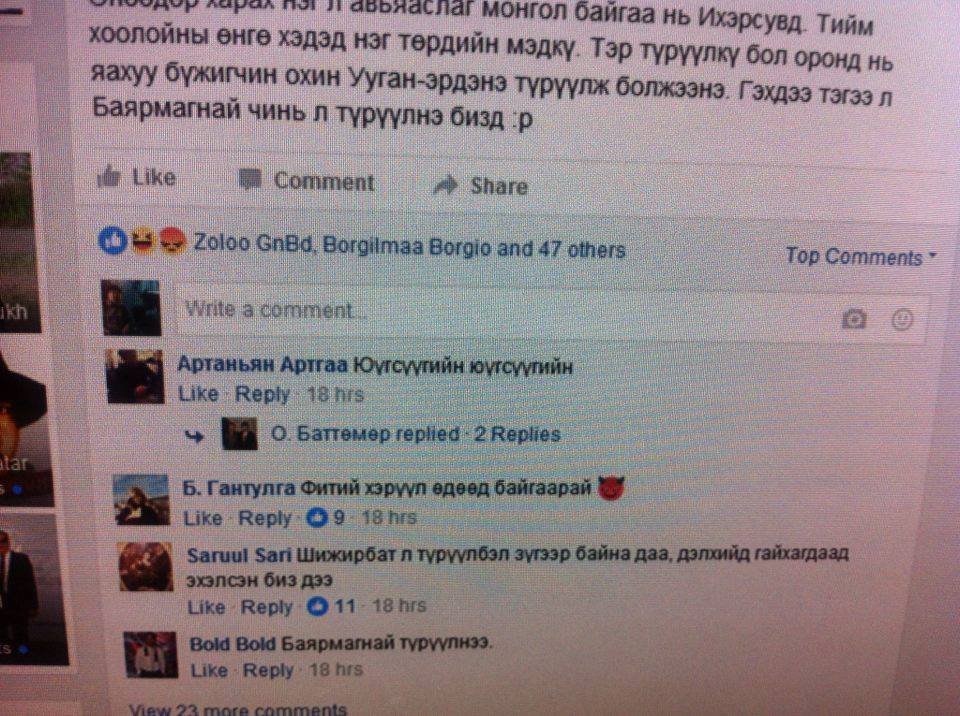Expand О. Баттөмөр's 2 Replies thread

tap(517, 434)
